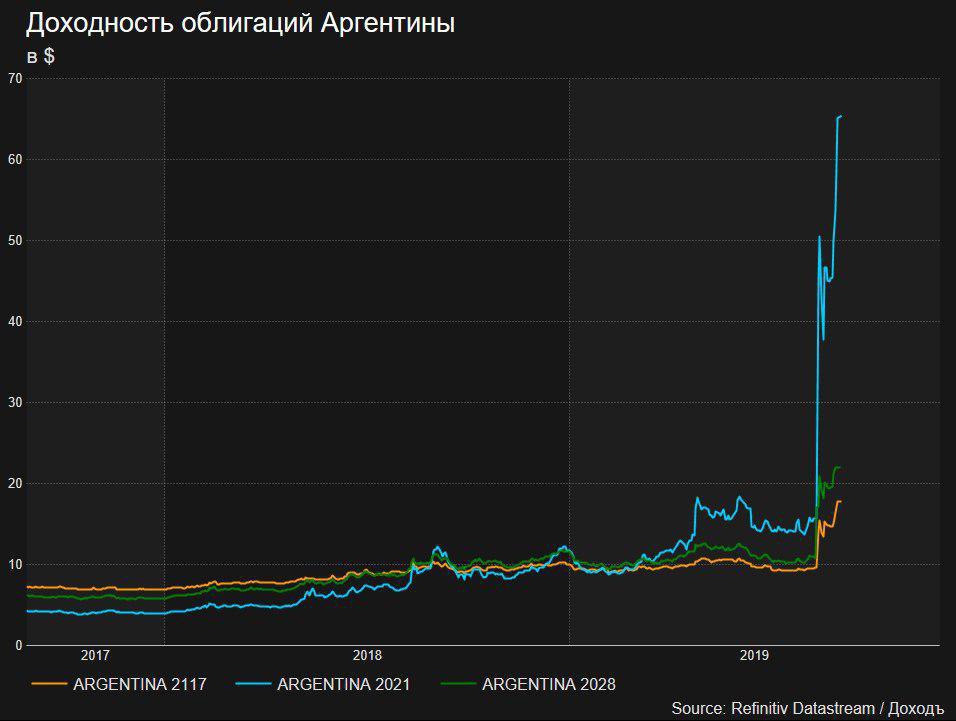Click the 2018 x-axis label
956x721 pixels.
367,655
